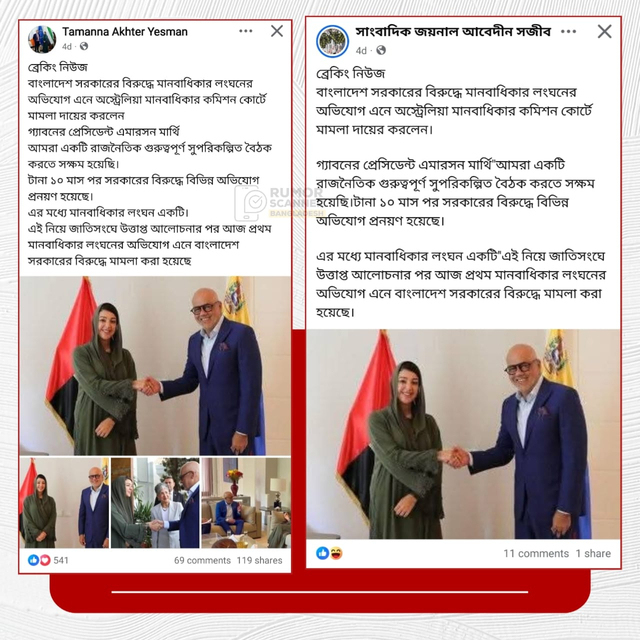Click blue like reaction on right post

322,553
